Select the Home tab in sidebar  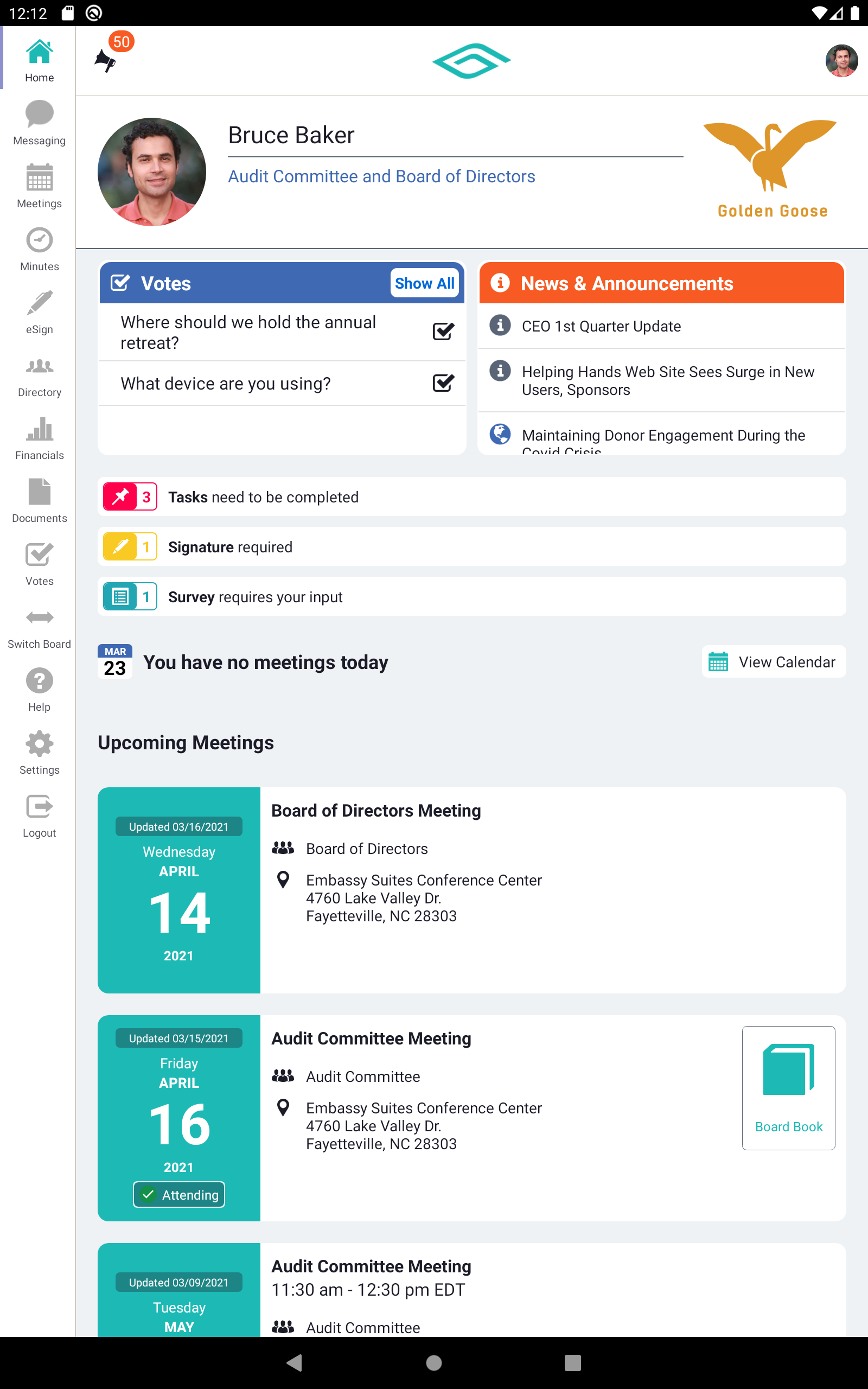point(39,60)
